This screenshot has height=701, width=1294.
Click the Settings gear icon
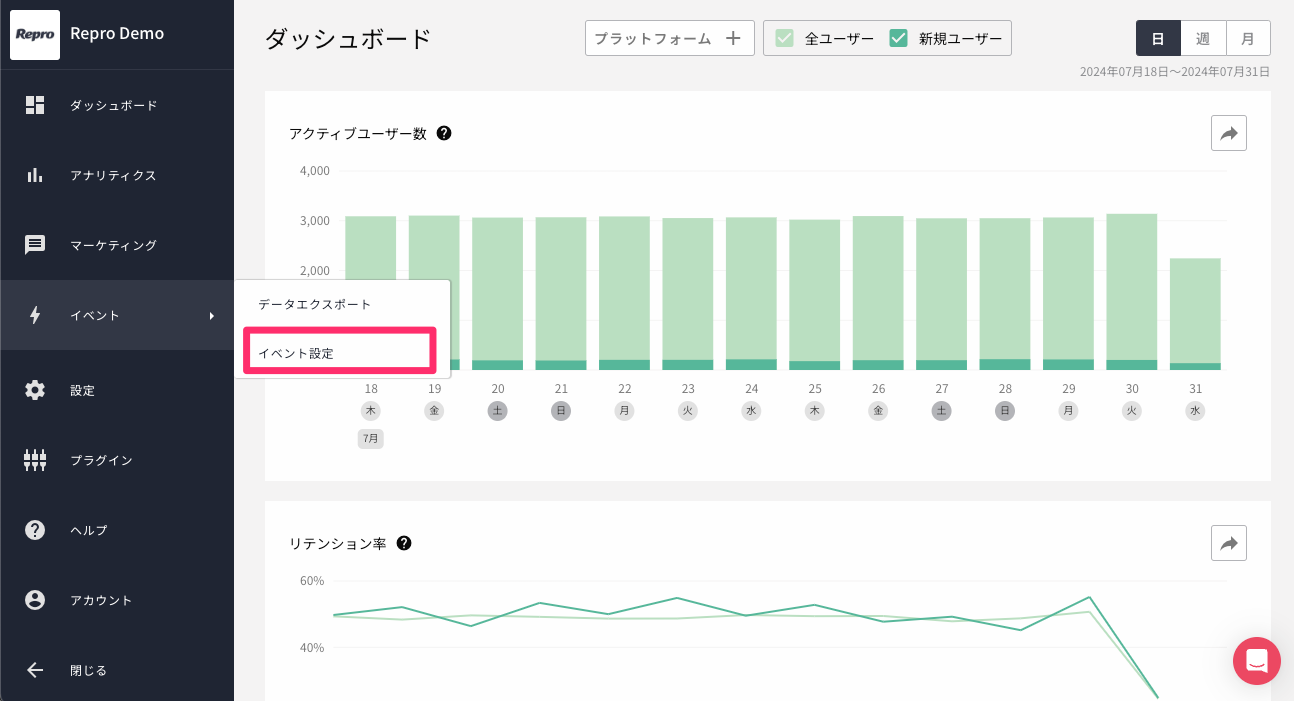point(35,390)
